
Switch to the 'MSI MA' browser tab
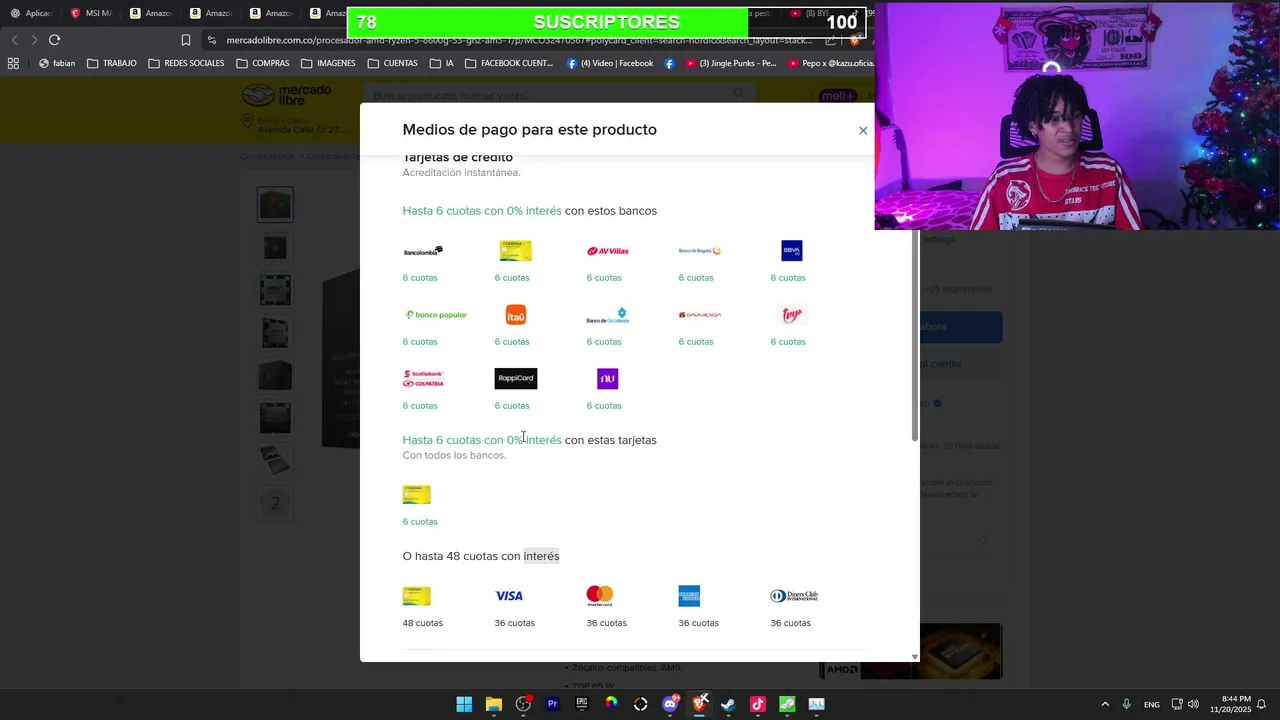tap(91, 13)
